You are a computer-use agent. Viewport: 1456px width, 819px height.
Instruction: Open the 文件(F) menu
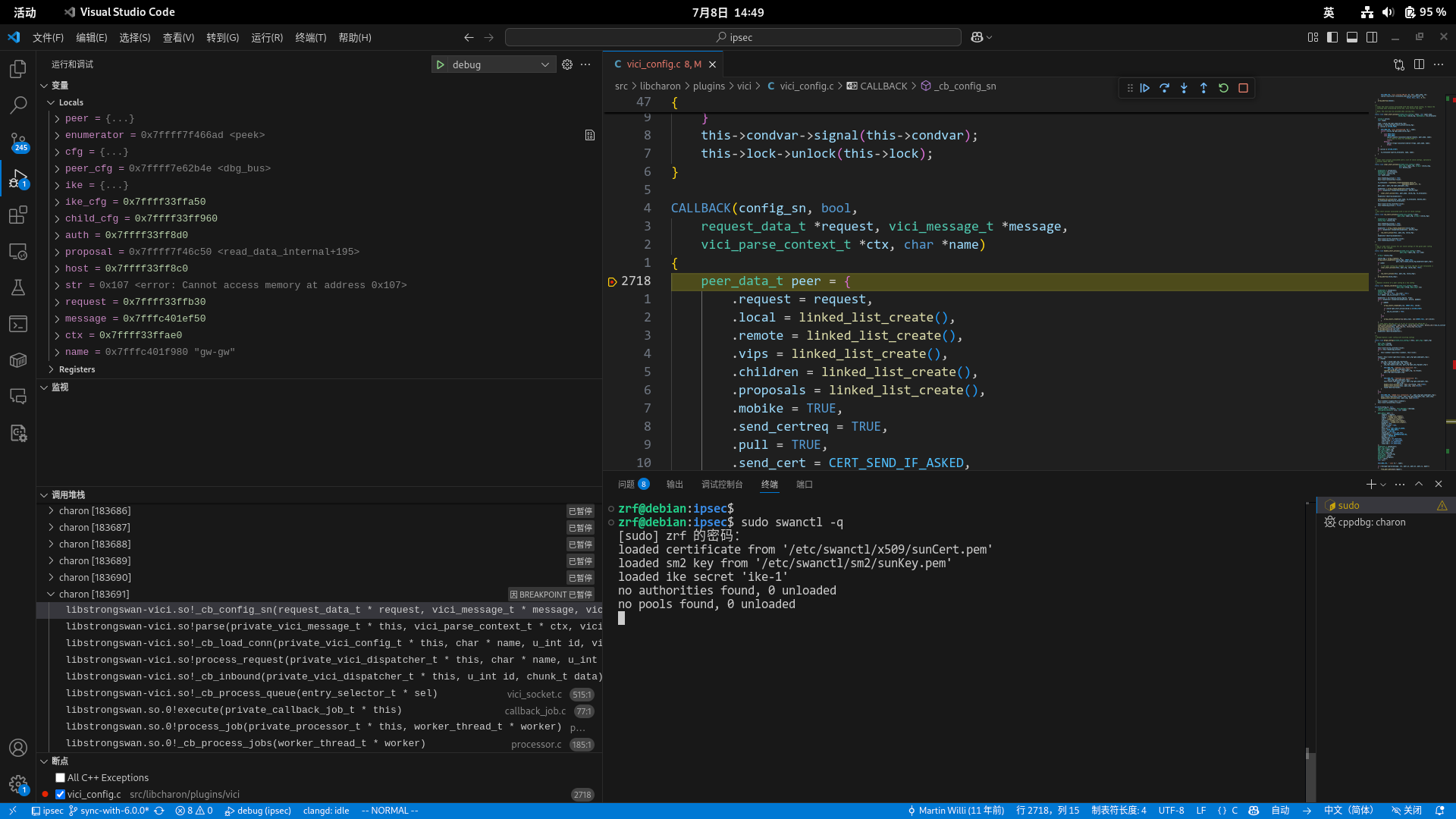[x=48, y=37]
